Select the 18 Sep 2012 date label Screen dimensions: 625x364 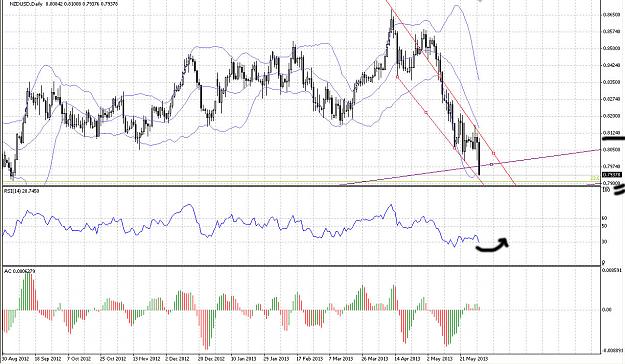pos(47,359)
